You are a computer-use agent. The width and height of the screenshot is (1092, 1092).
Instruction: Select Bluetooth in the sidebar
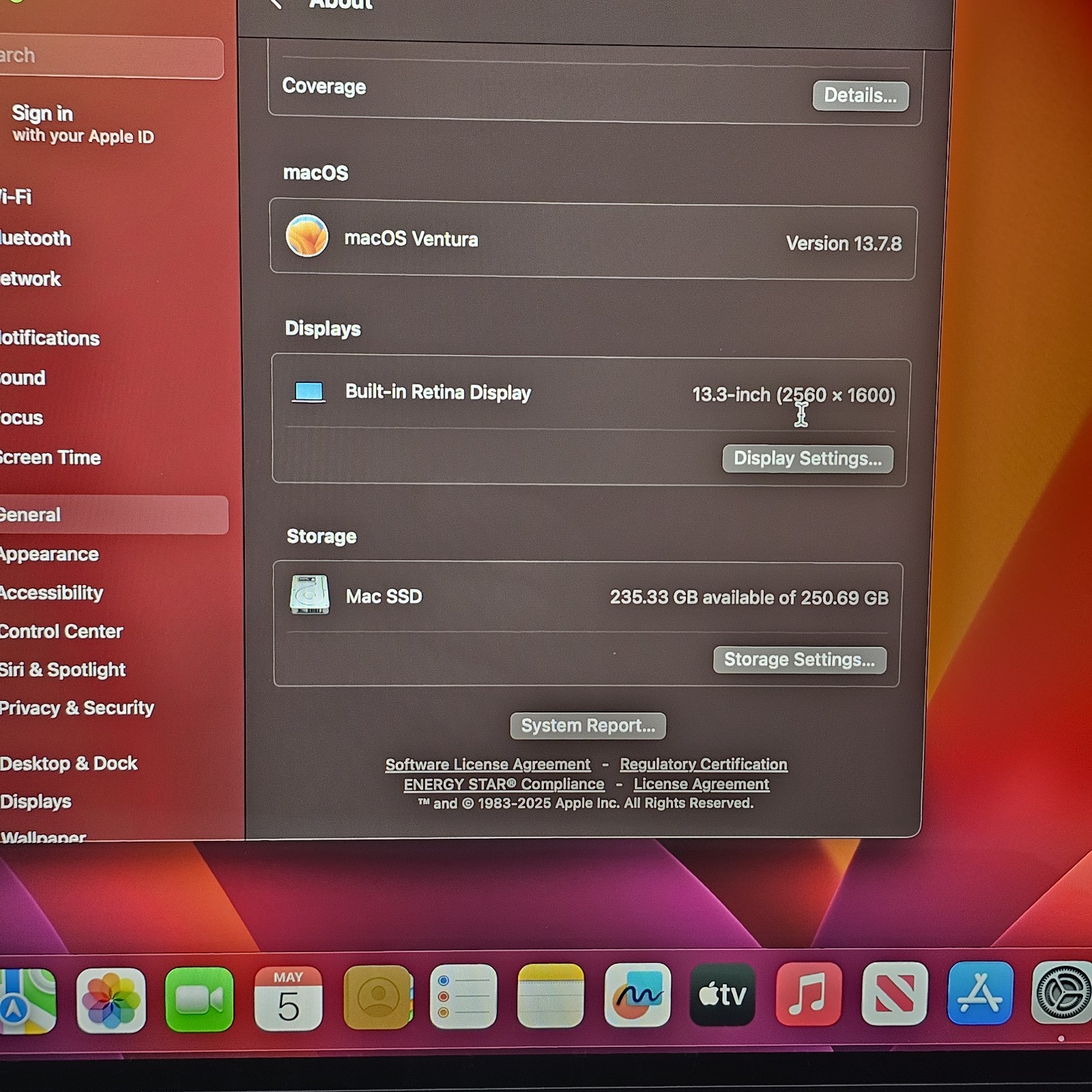(35, 238)
